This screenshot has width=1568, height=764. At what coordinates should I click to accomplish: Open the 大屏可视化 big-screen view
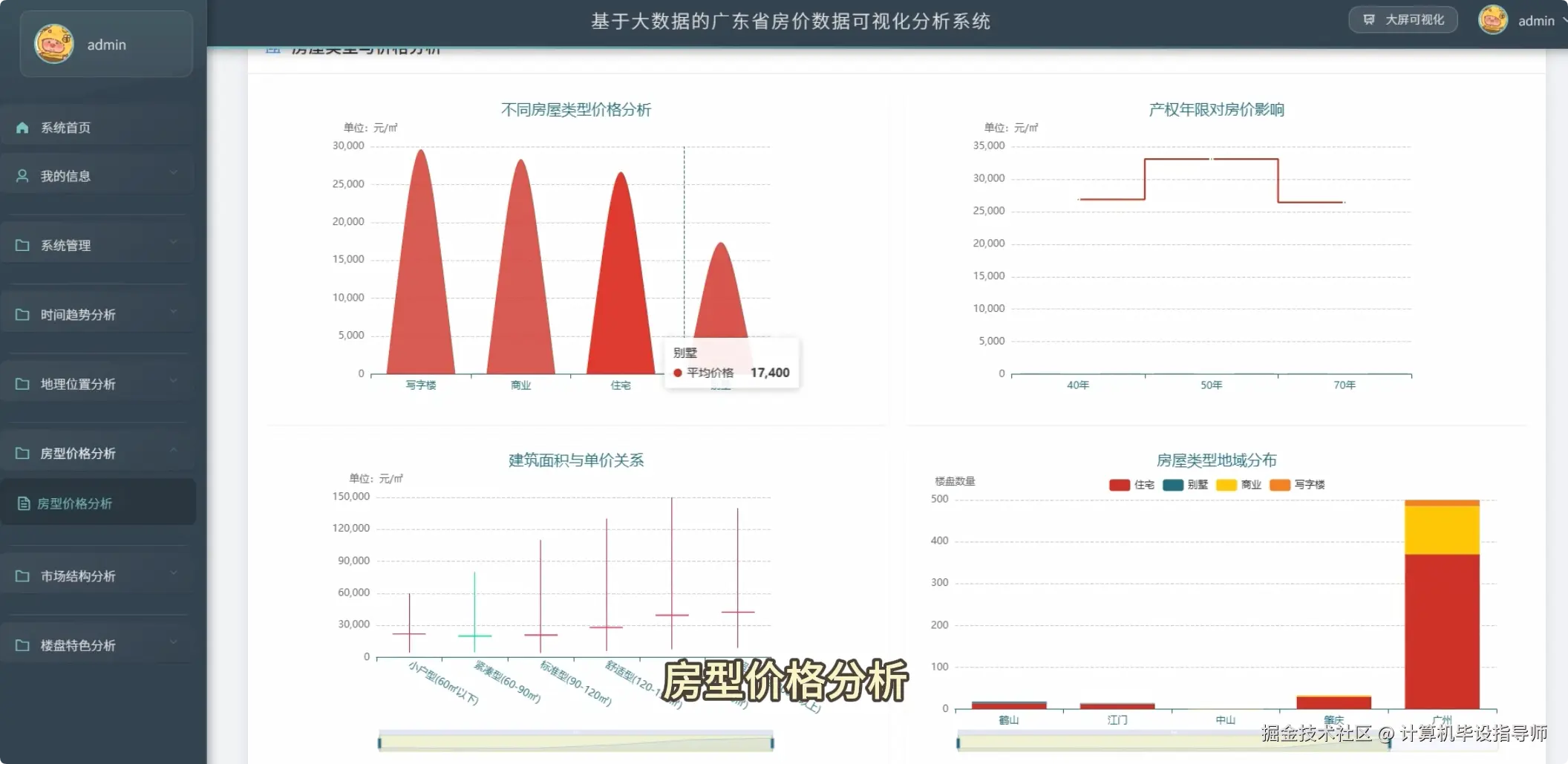tap(1402, 20)
